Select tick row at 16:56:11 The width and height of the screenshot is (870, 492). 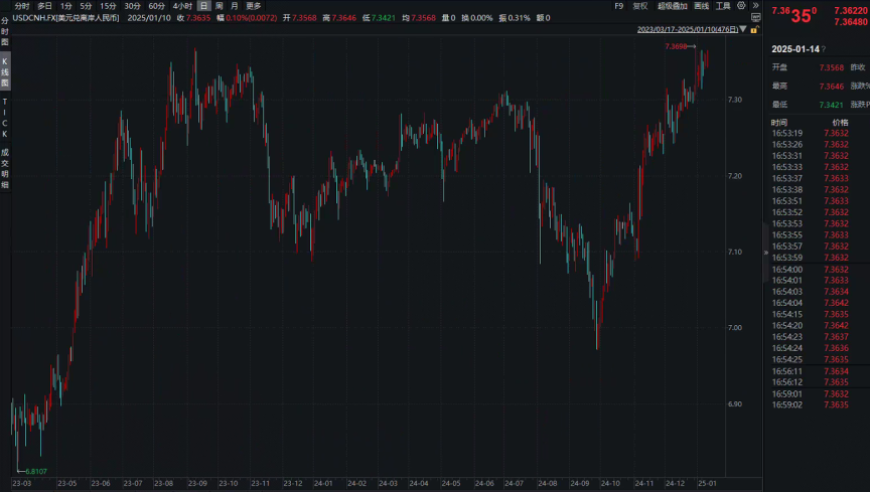(x=817, y=371)
